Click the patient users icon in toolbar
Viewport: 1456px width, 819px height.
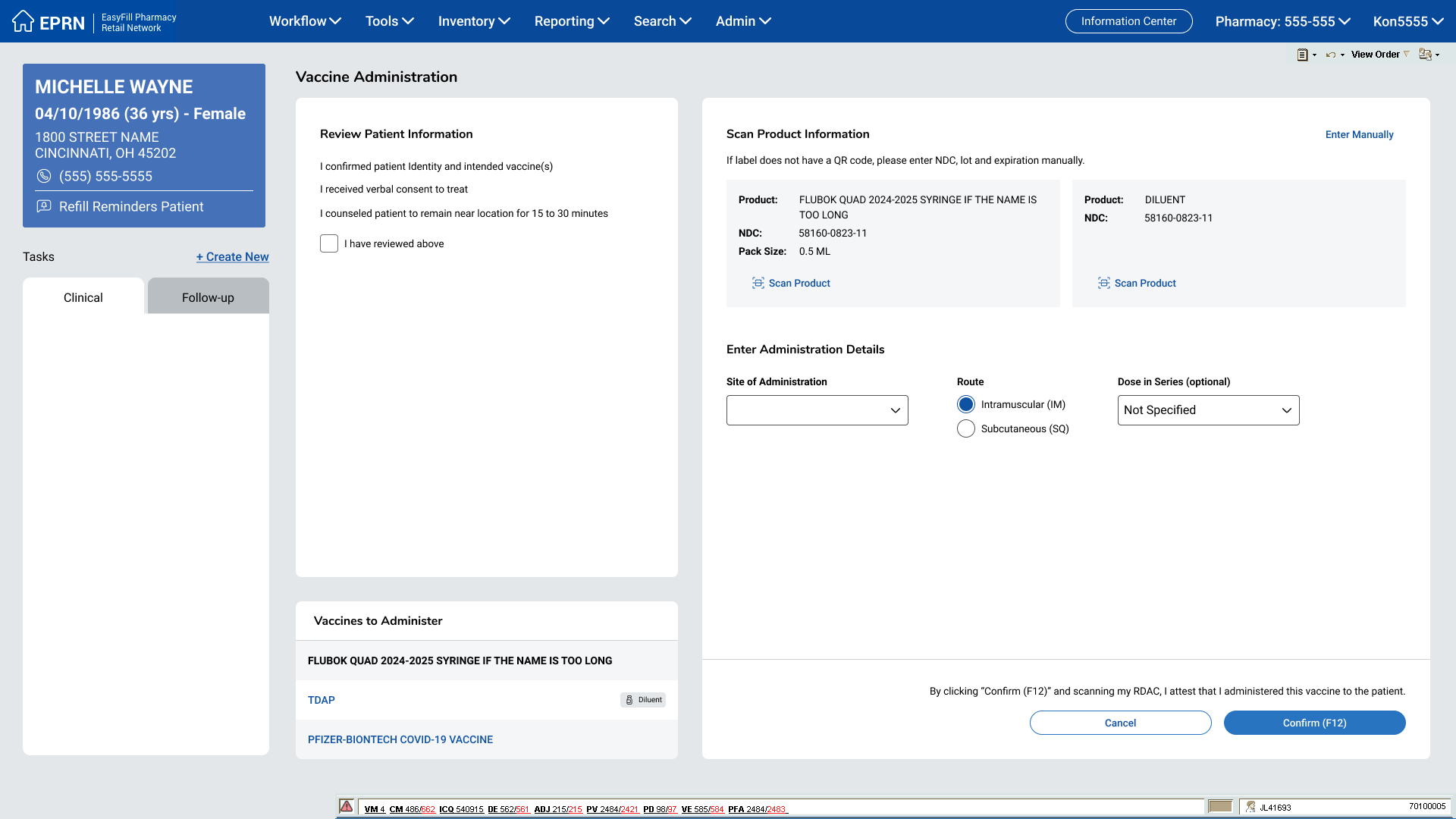[x=1426, y=55]
